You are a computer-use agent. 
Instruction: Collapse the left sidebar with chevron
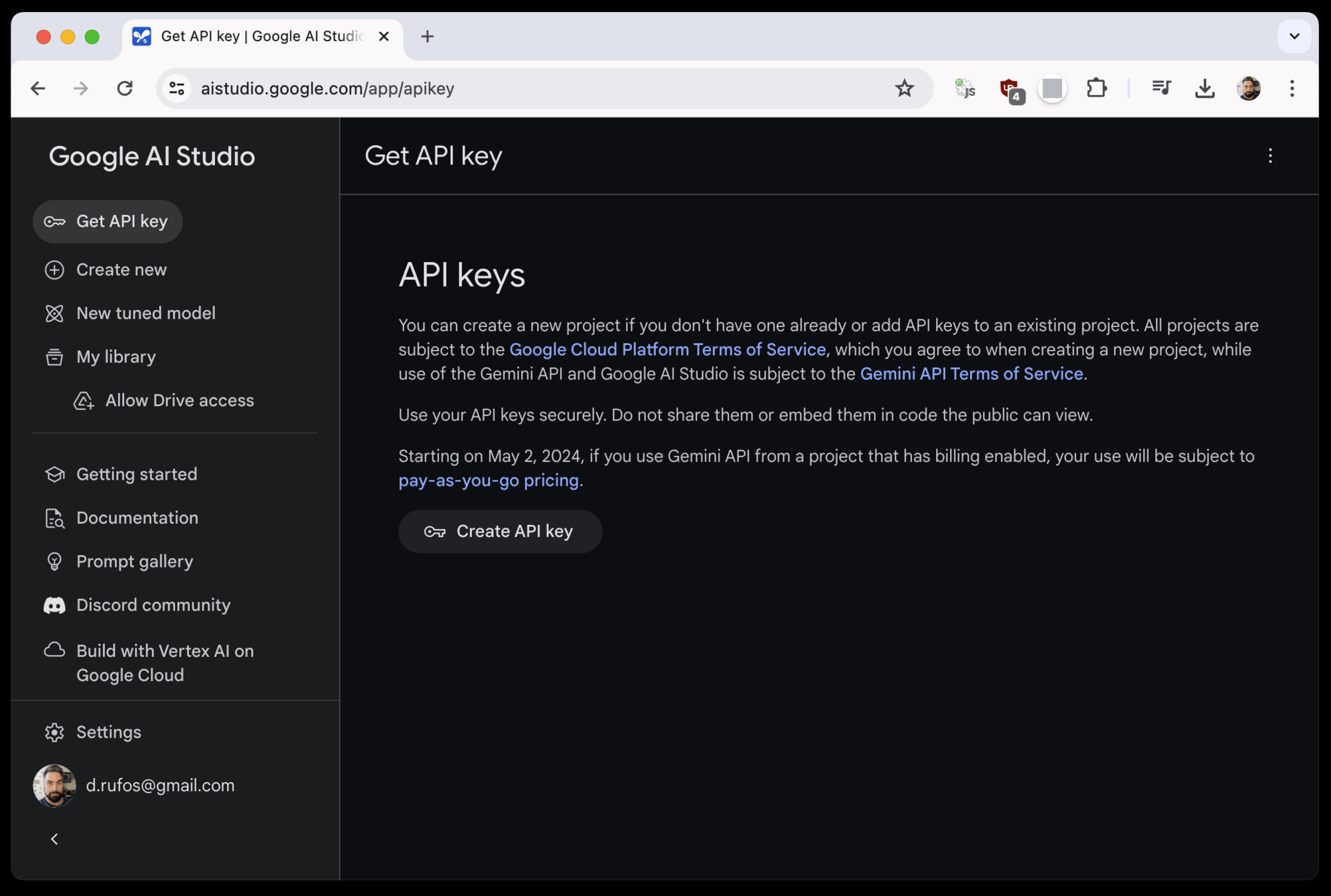54,839
